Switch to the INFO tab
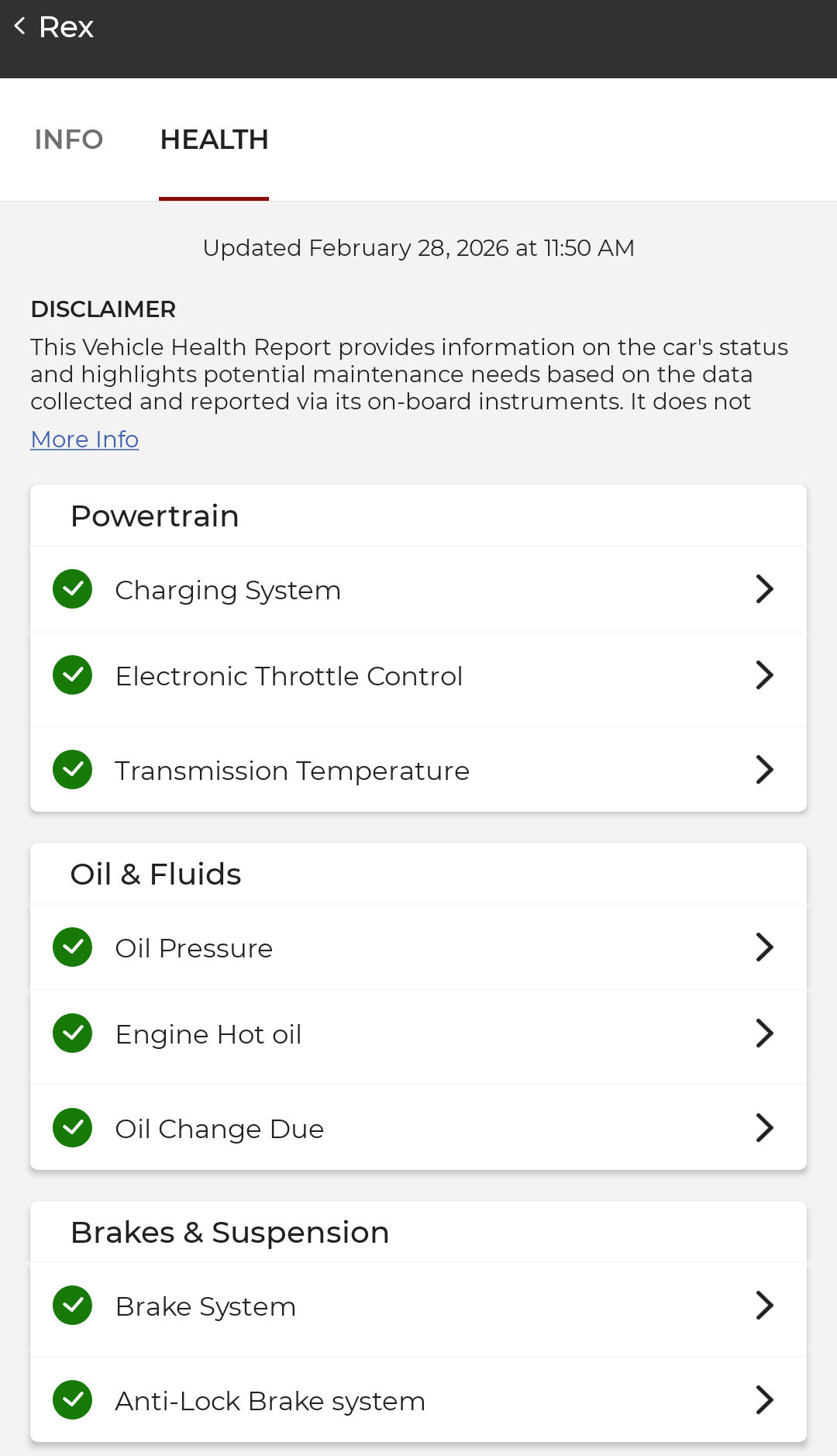837x1456 pixels. [69, 140]
